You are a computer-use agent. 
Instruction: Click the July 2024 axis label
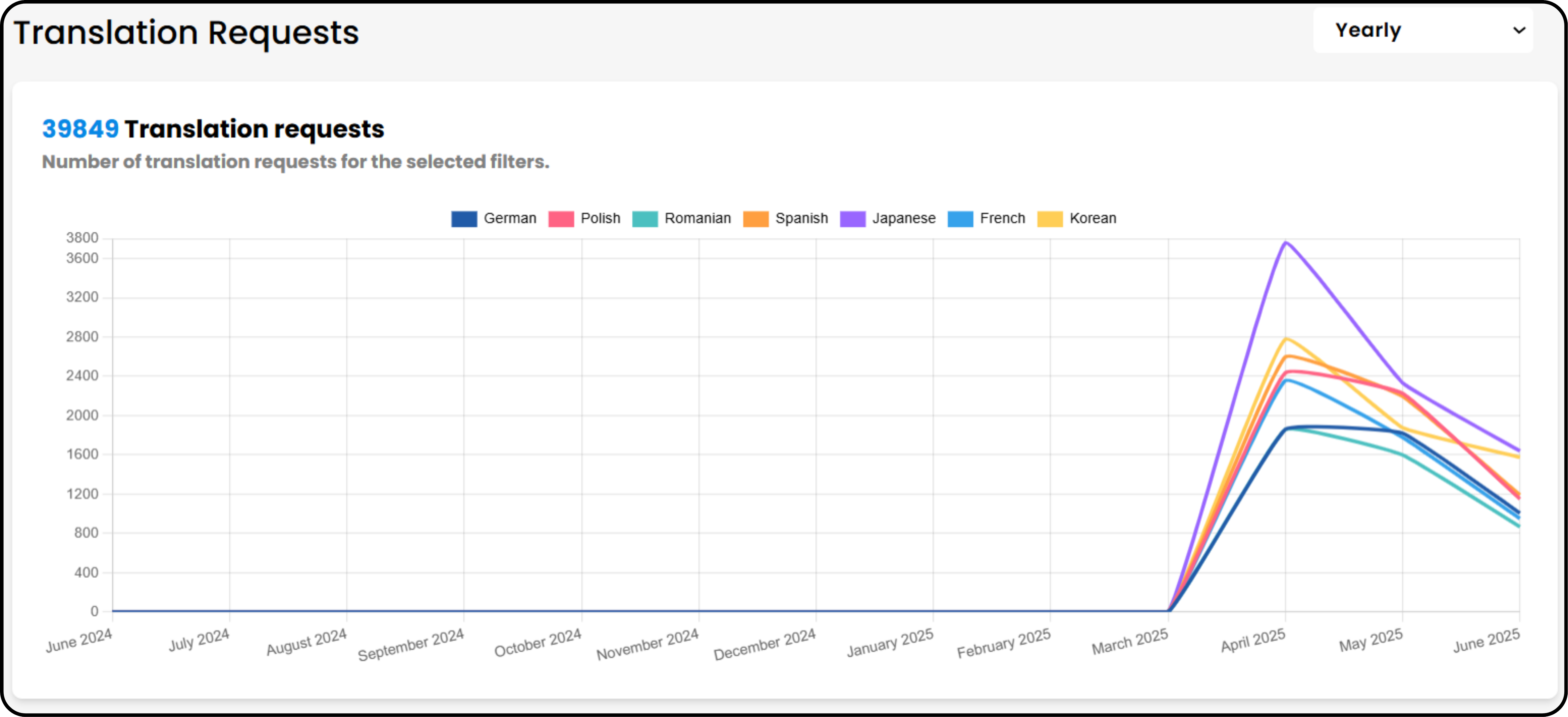coord(198,641)
